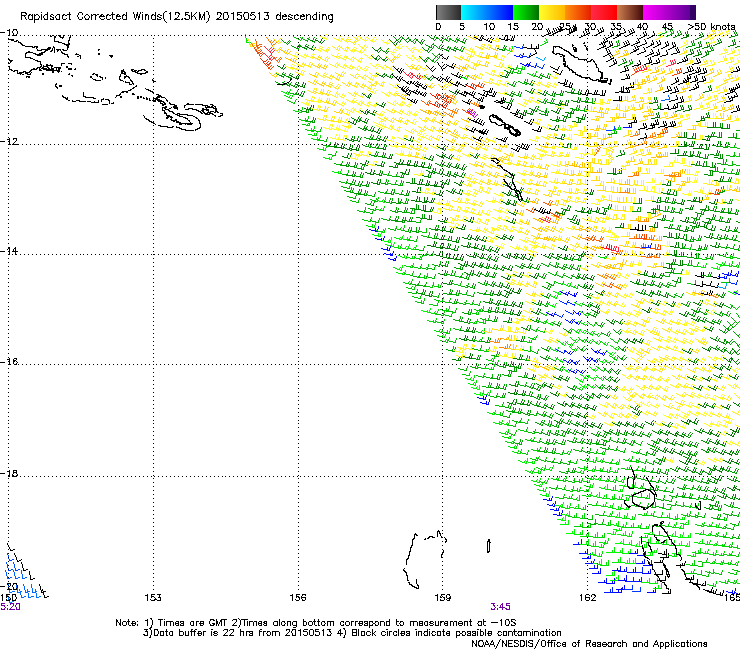Click the 'Note: 1) Times are GMT' line
The image size is (740, 650).
[x=315, y=623]
